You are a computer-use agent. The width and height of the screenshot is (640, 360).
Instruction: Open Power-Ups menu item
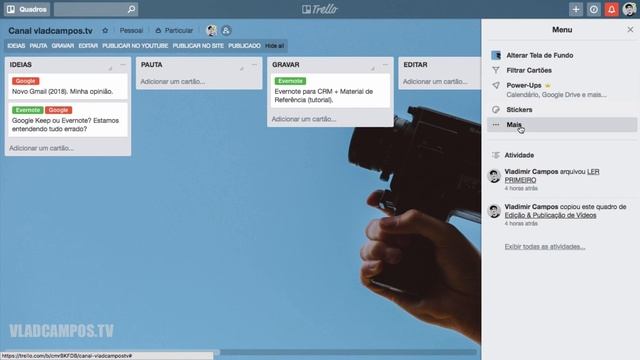562,90
